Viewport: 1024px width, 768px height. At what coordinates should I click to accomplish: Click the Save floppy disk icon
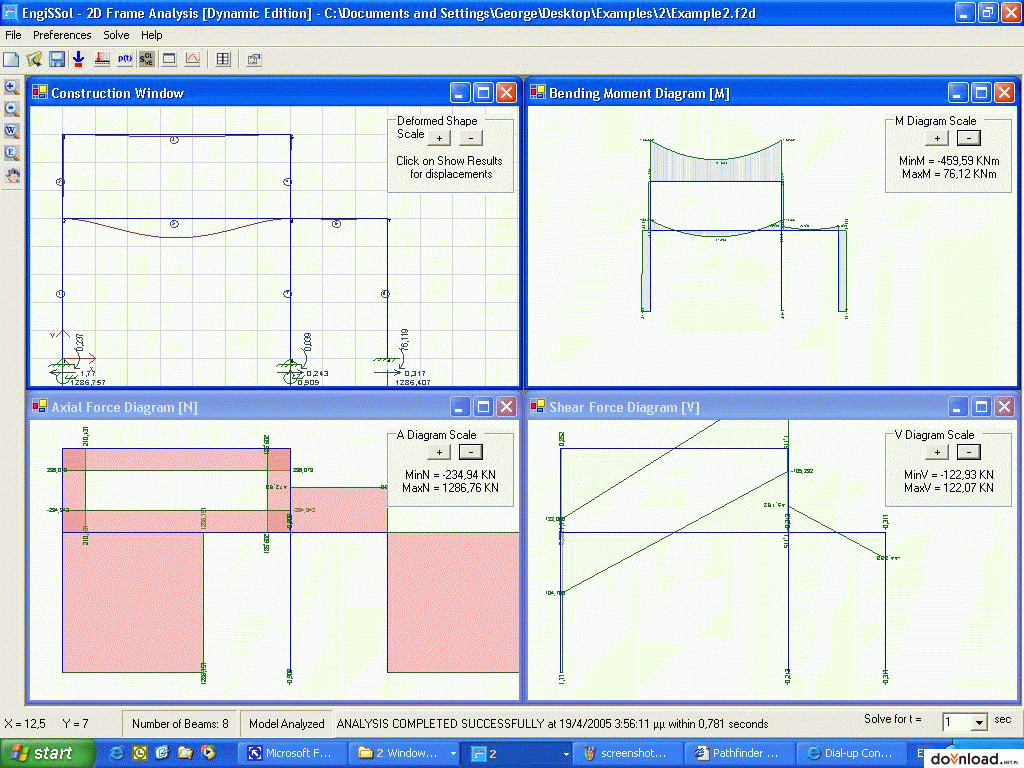[x=57, y=59]
